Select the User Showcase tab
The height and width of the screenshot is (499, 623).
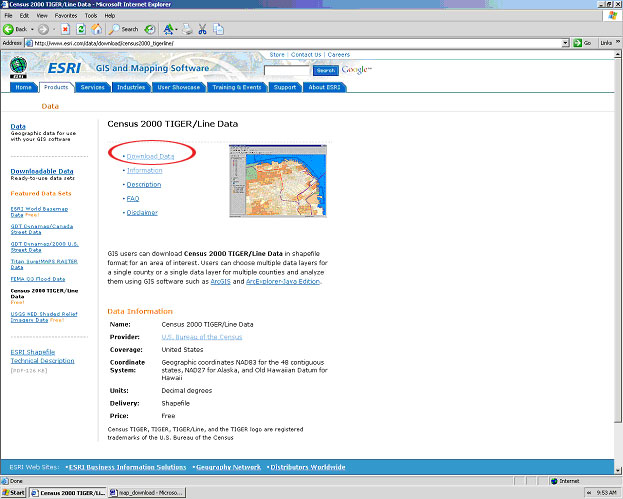click(x=179, y=87)
